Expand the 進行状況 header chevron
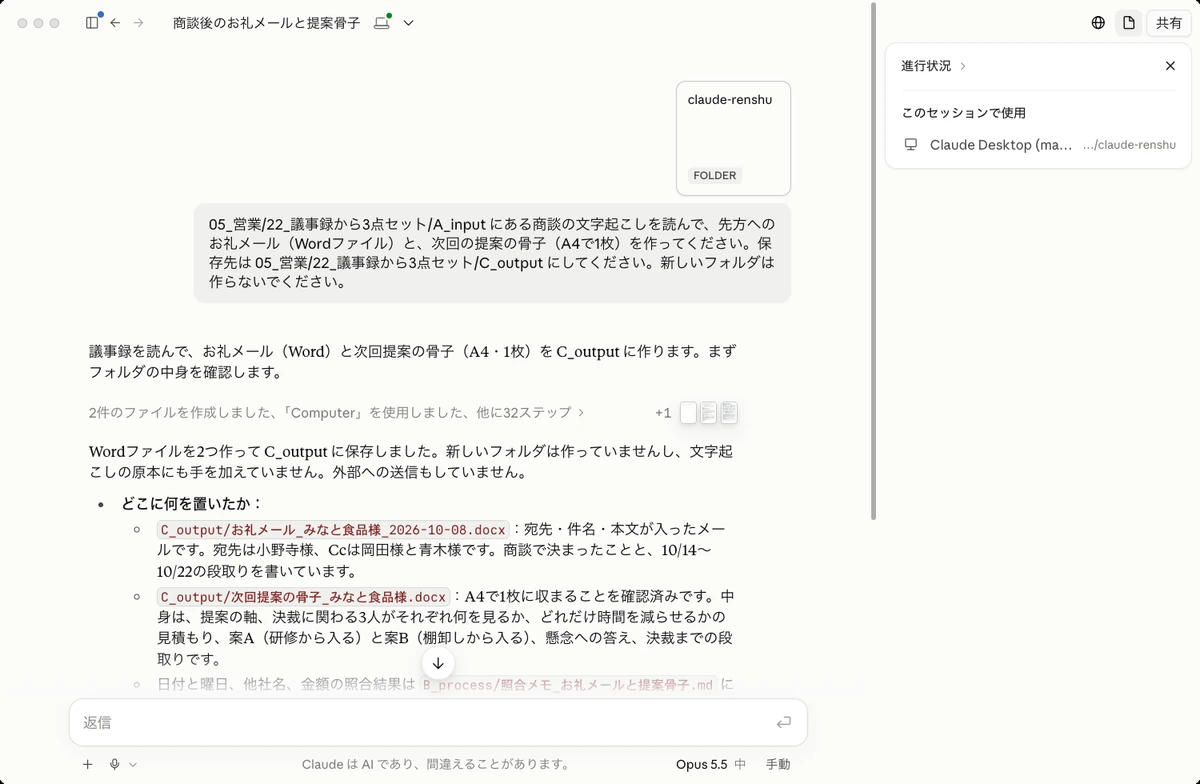This screenshot has width=1200, height=784. 963,66
